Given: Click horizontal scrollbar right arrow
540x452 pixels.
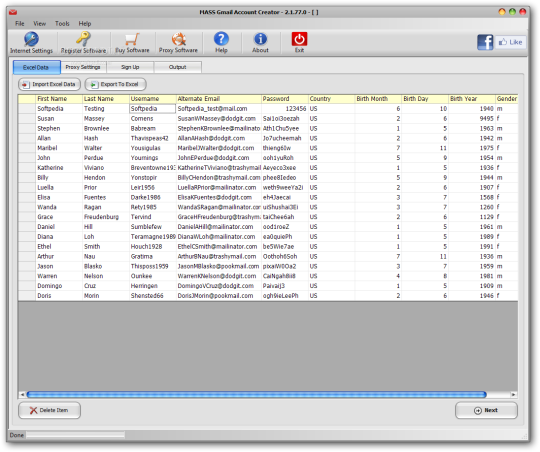Looking at the screenshot, I should coord(513,394).
